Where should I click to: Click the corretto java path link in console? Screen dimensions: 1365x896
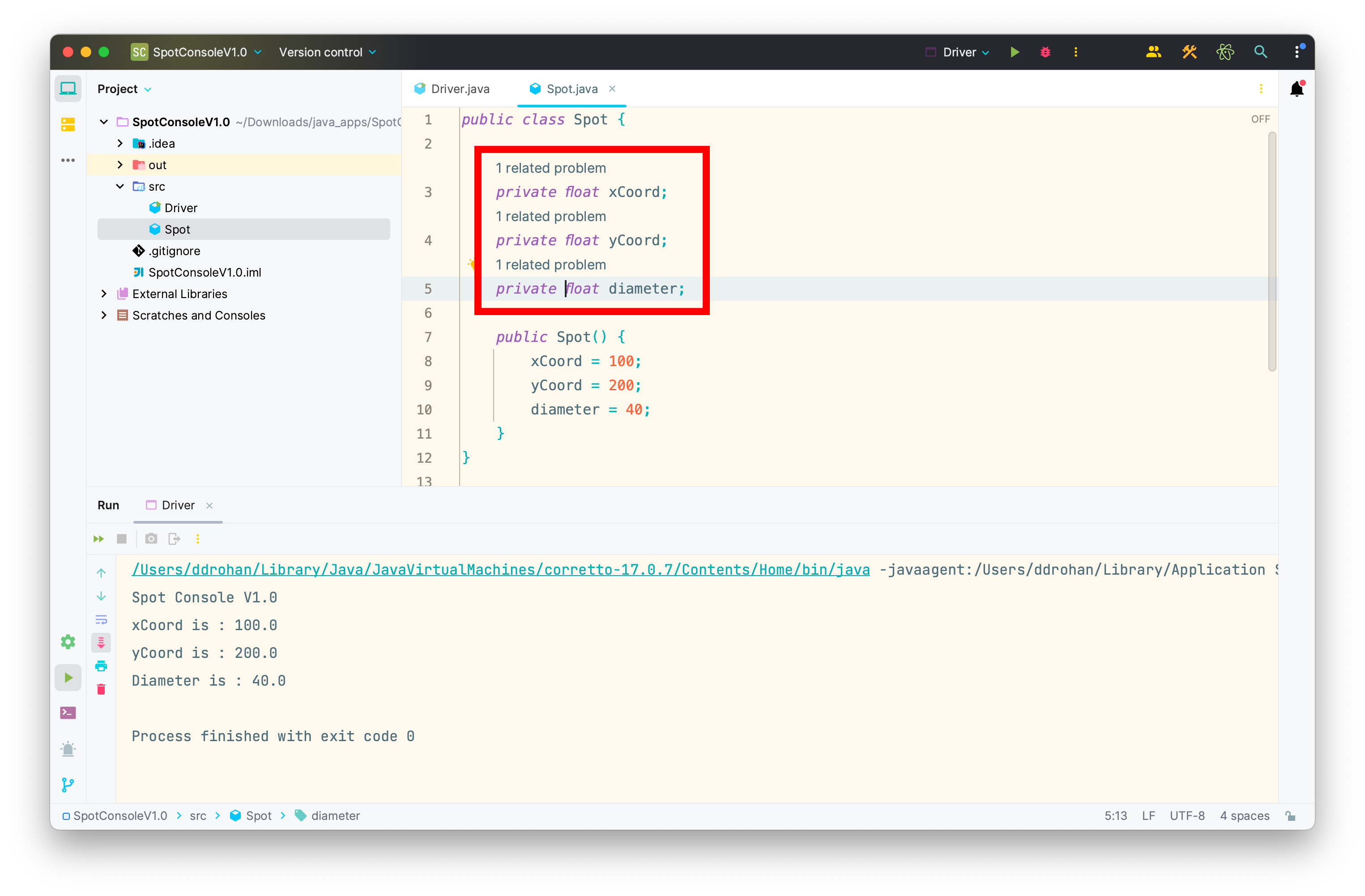coord(500,570)
